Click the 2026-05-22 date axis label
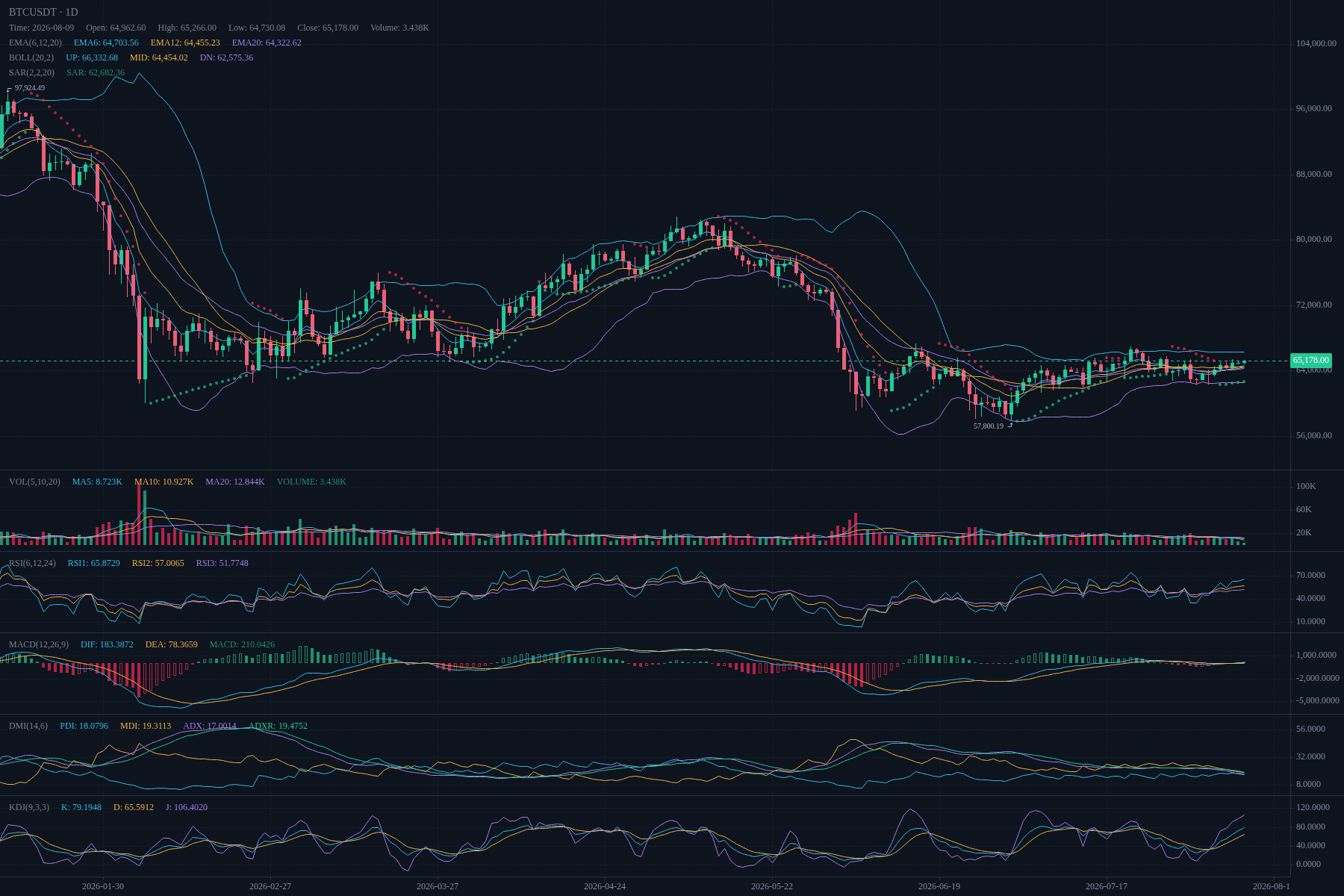 (x=772, y=886)
